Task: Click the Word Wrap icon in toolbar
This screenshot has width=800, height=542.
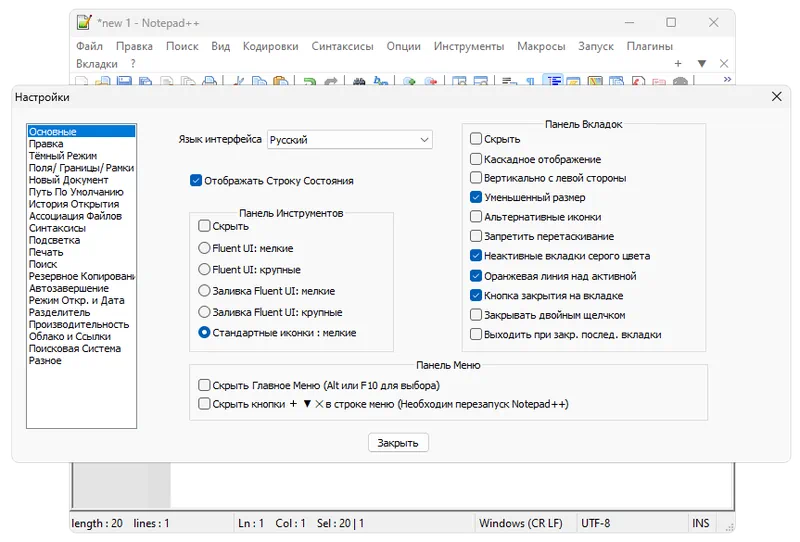Action: 509,81
